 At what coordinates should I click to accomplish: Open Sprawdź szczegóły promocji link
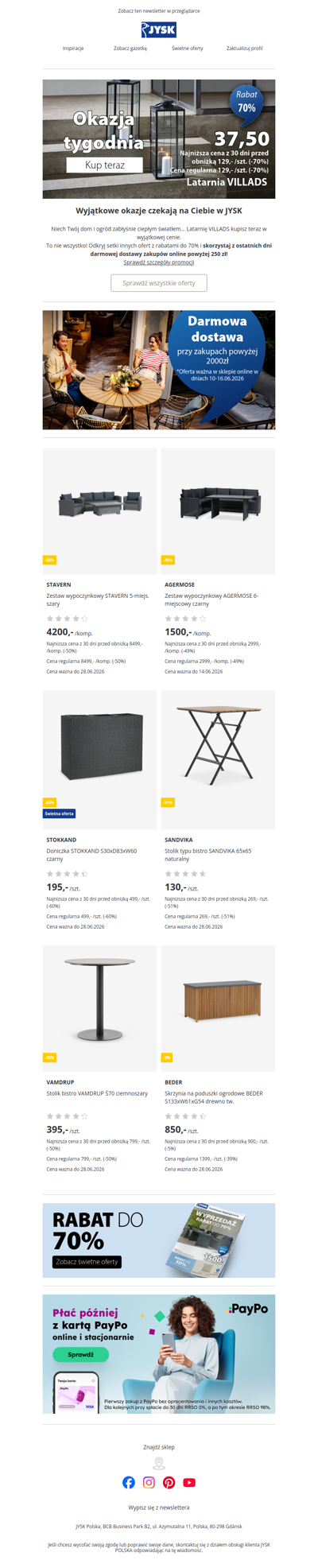[x=159, y=262]
